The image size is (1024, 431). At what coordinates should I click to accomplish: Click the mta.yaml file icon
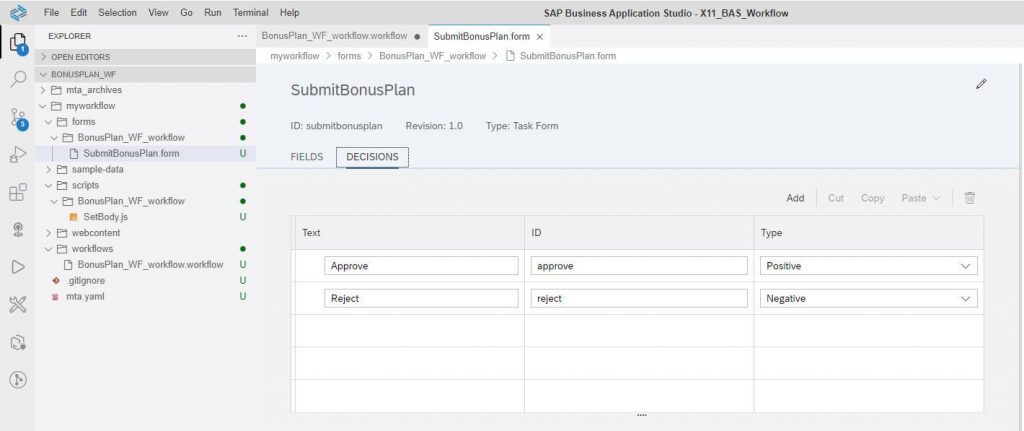(55, 296)
